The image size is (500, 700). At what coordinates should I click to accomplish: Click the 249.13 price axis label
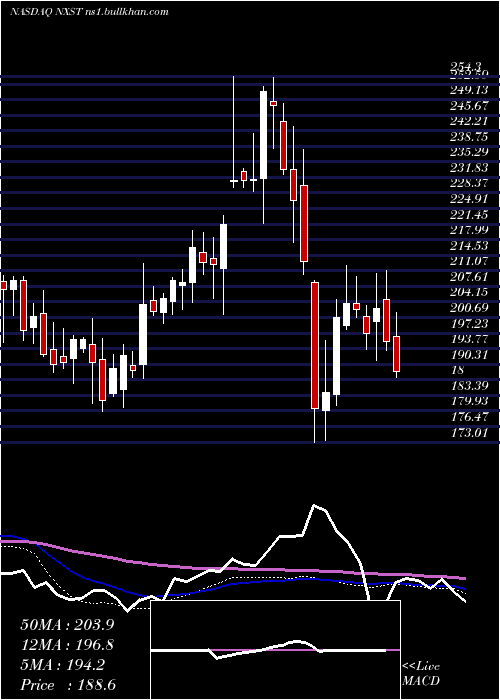[468, 90]
